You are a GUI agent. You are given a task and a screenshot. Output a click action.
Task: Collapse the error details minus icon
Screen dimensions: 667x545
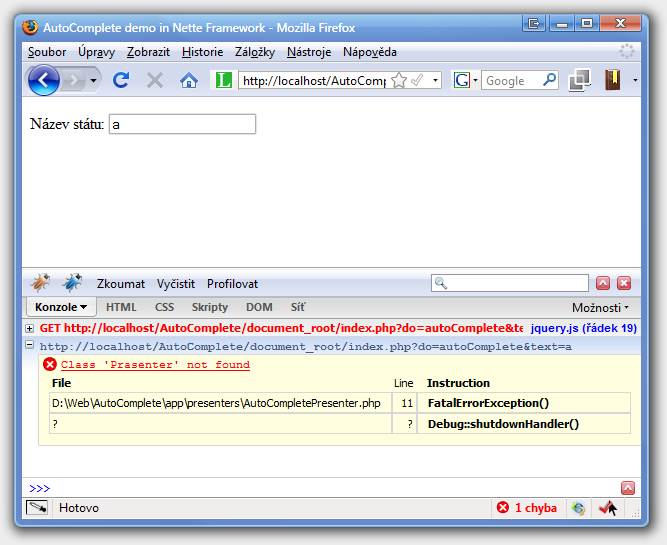coord(29,345)
